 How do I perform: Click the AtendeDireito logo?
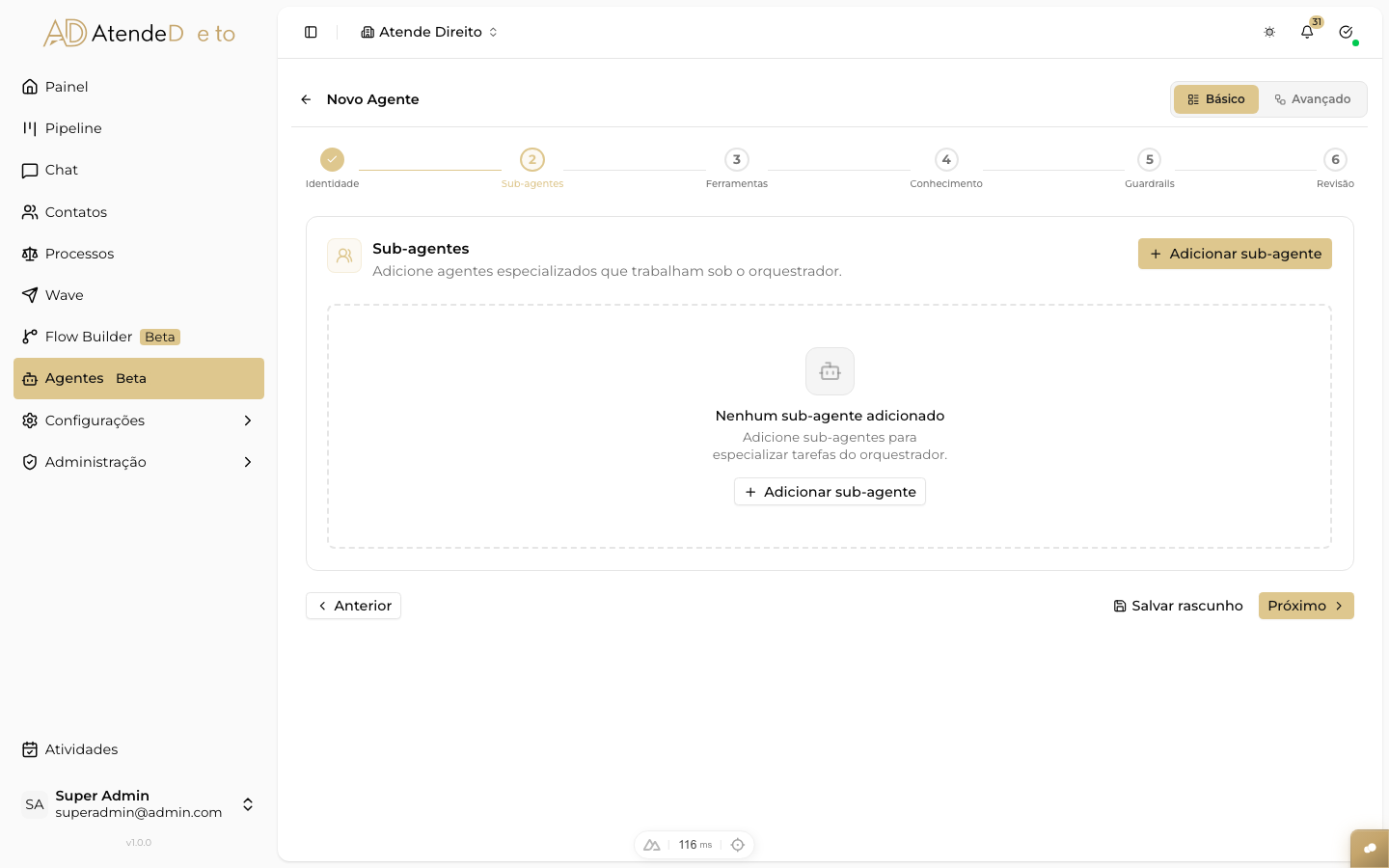click(x=139, y=34)
